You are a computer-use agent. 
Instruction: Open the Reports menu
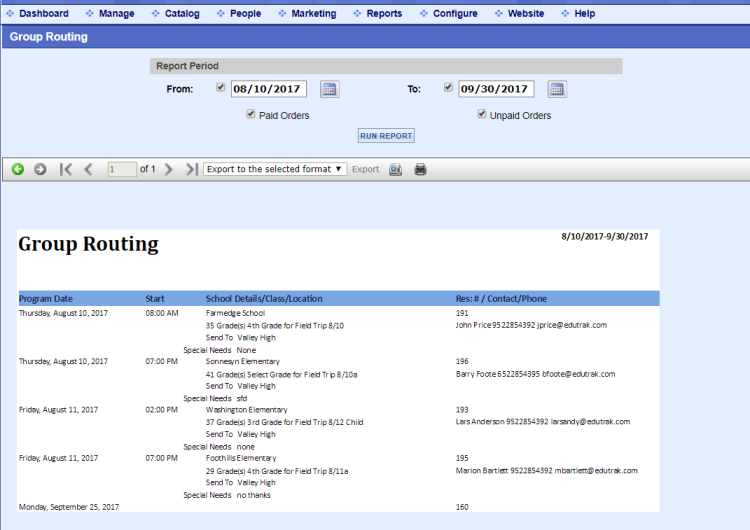384,13
